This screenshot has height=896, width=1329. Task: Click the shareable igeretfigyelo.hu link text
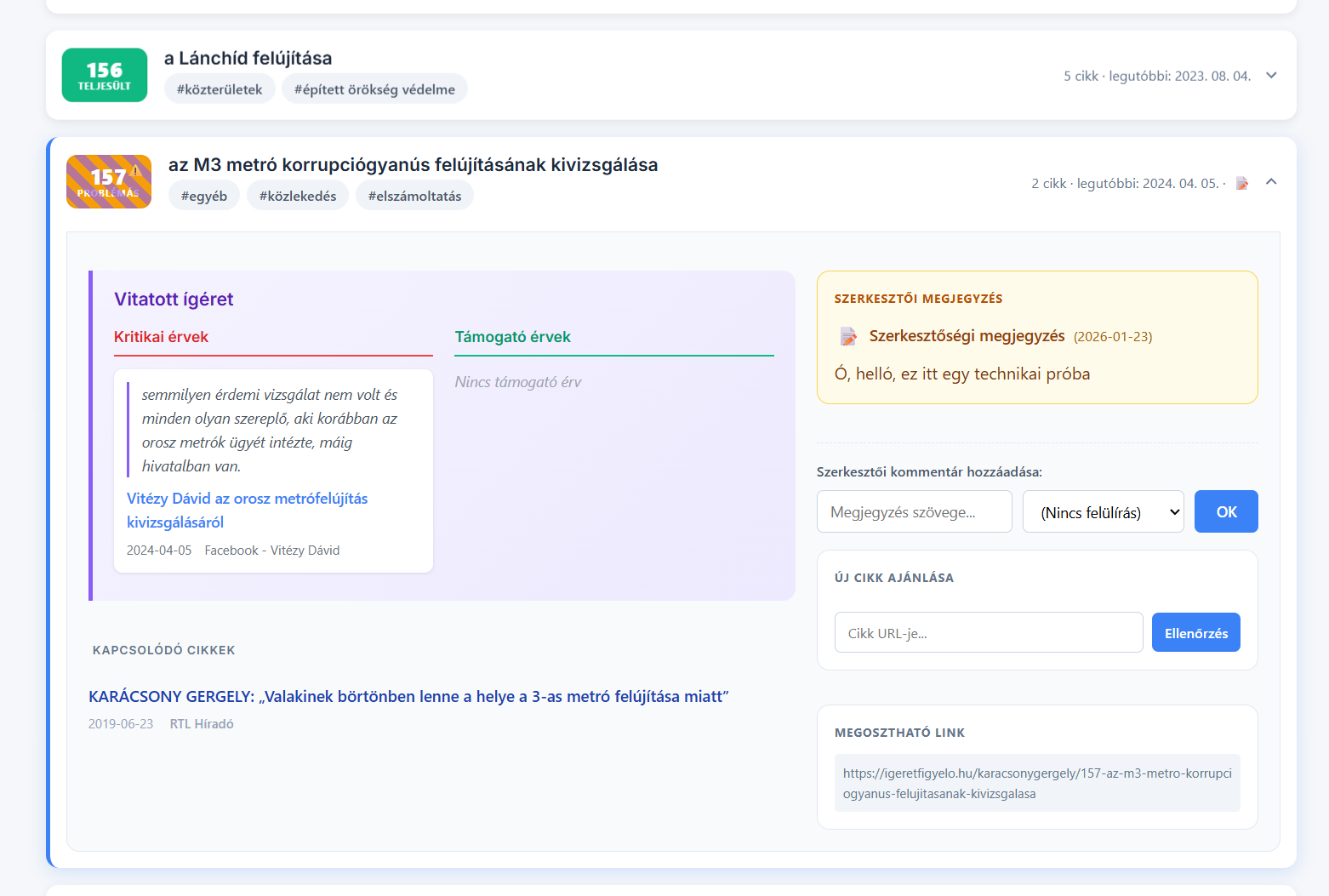(x=1037, y=783)
